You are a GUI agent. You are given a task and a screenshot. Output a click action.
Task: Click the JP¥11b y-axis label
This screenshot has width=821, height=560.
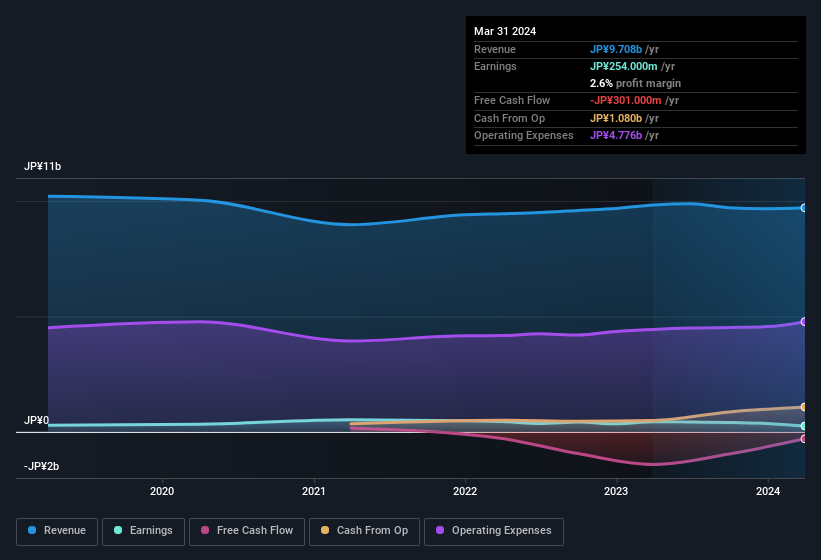coord(42,166)
